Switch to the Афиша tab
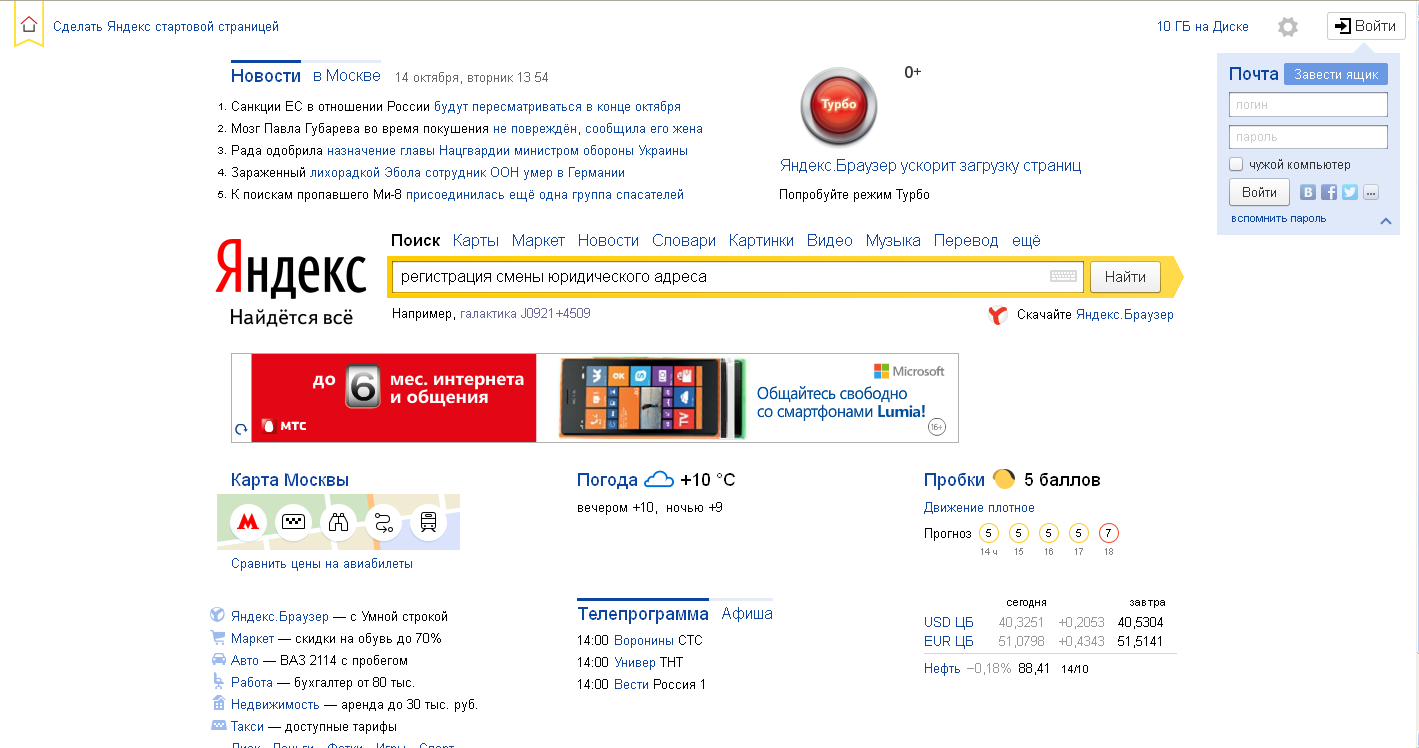The height and width of the screenshot is (748, 1419). click(747, 614)
